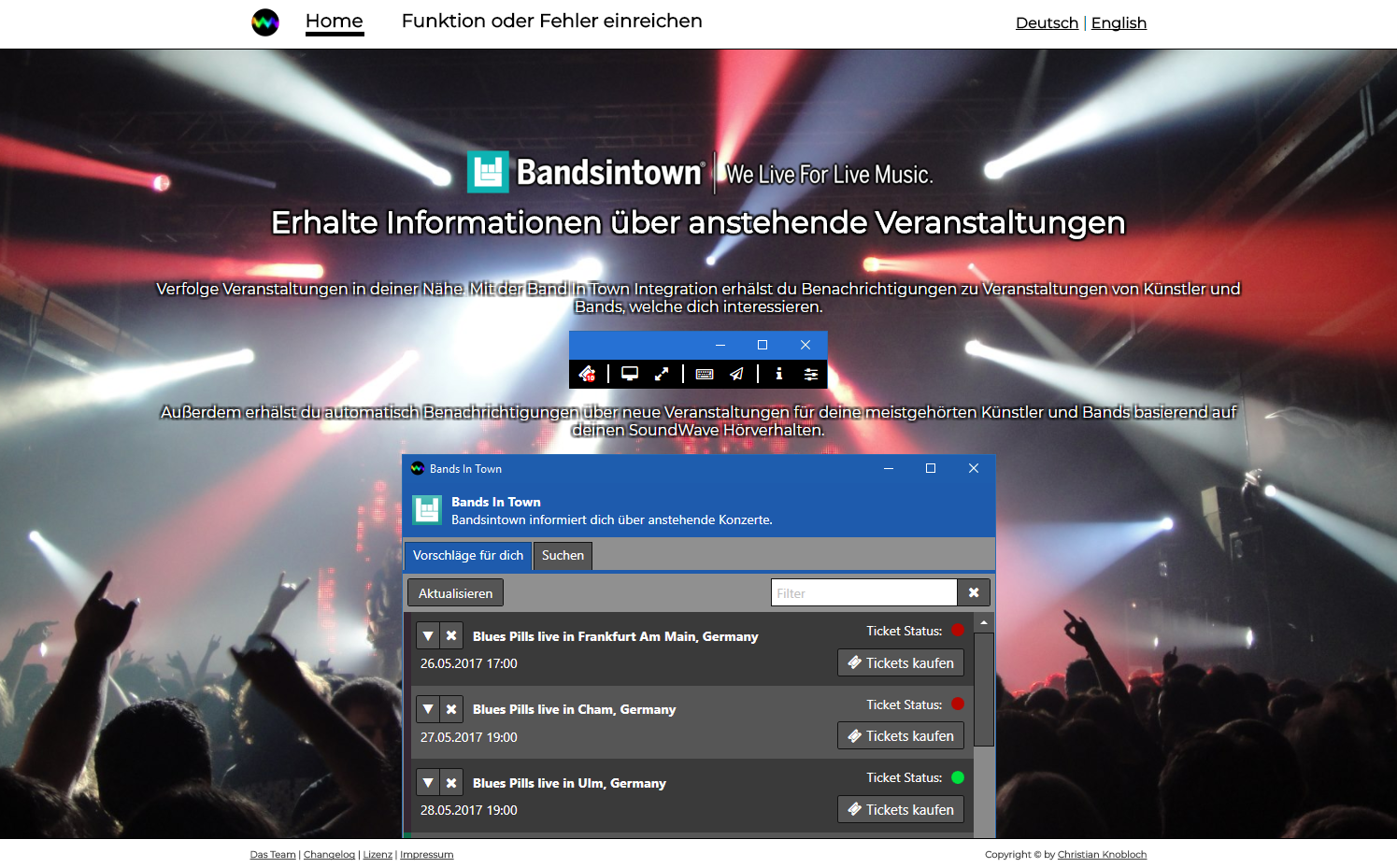Click the date text 26.05.2017 17:00
Screen dimensions: 1397x868
(469, 663)
